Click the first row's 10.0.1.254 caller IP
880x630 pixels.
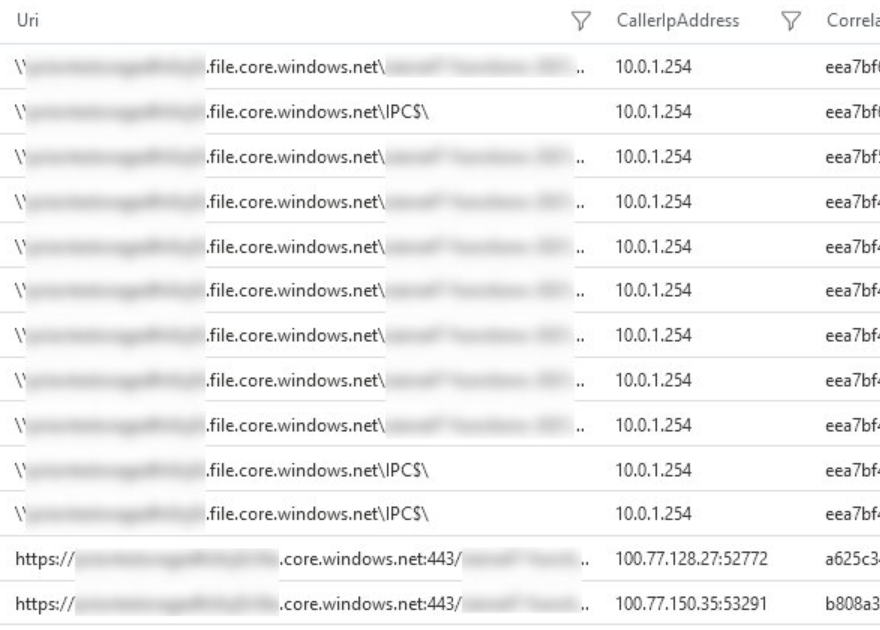654,70
